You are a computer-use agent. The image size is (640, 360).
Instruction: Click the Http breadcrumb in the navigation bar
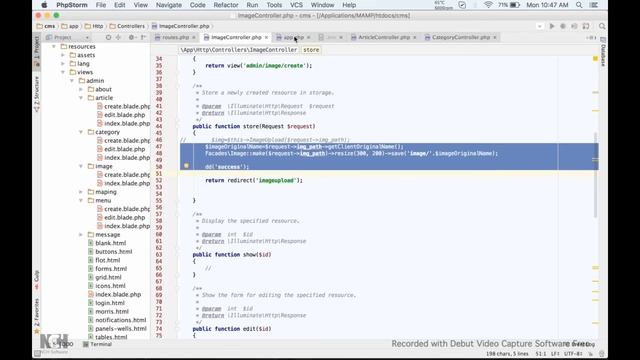click(94, 26)
